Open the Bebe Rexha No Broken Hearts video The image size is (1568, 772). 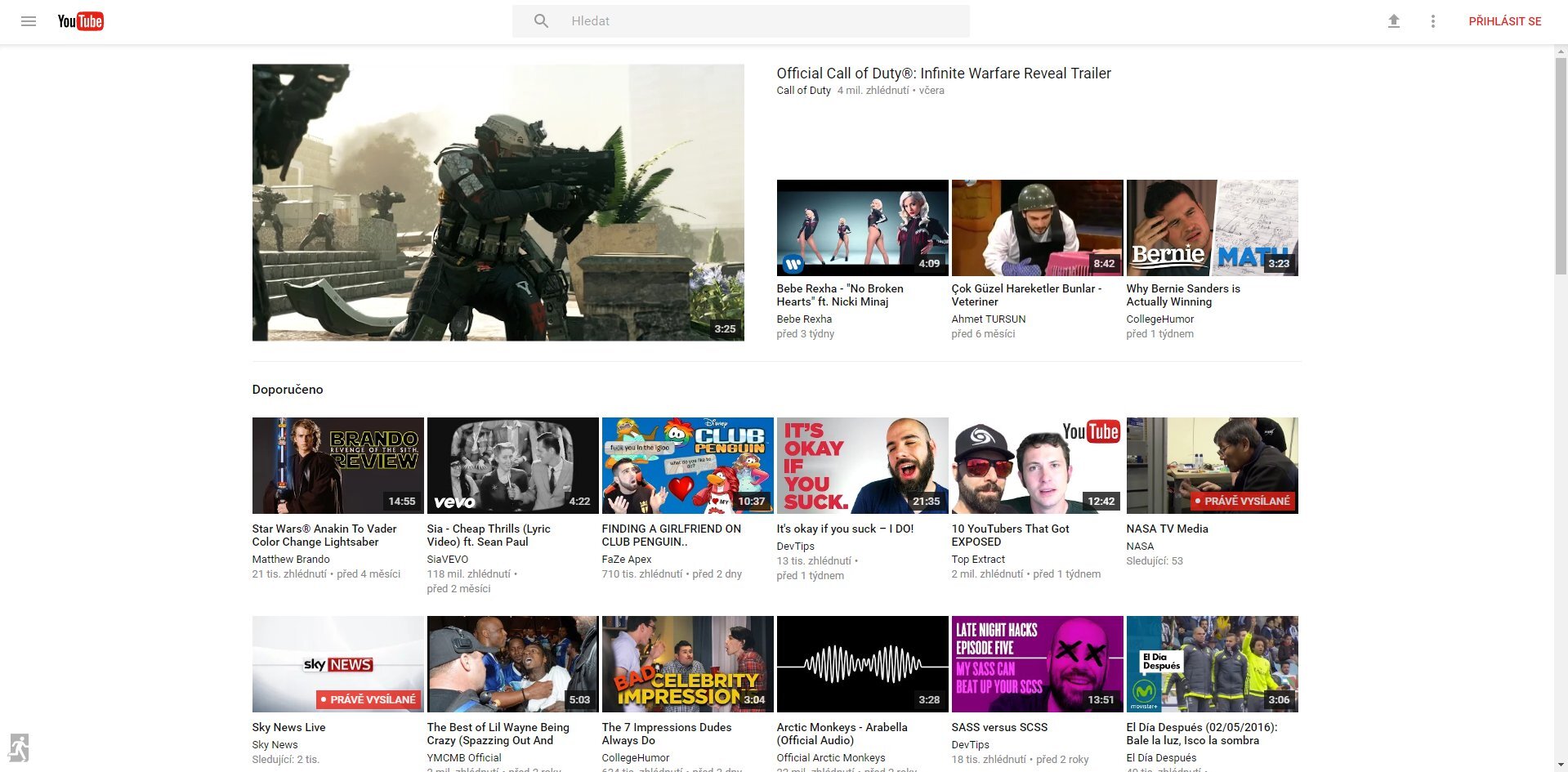coord(862,228)
